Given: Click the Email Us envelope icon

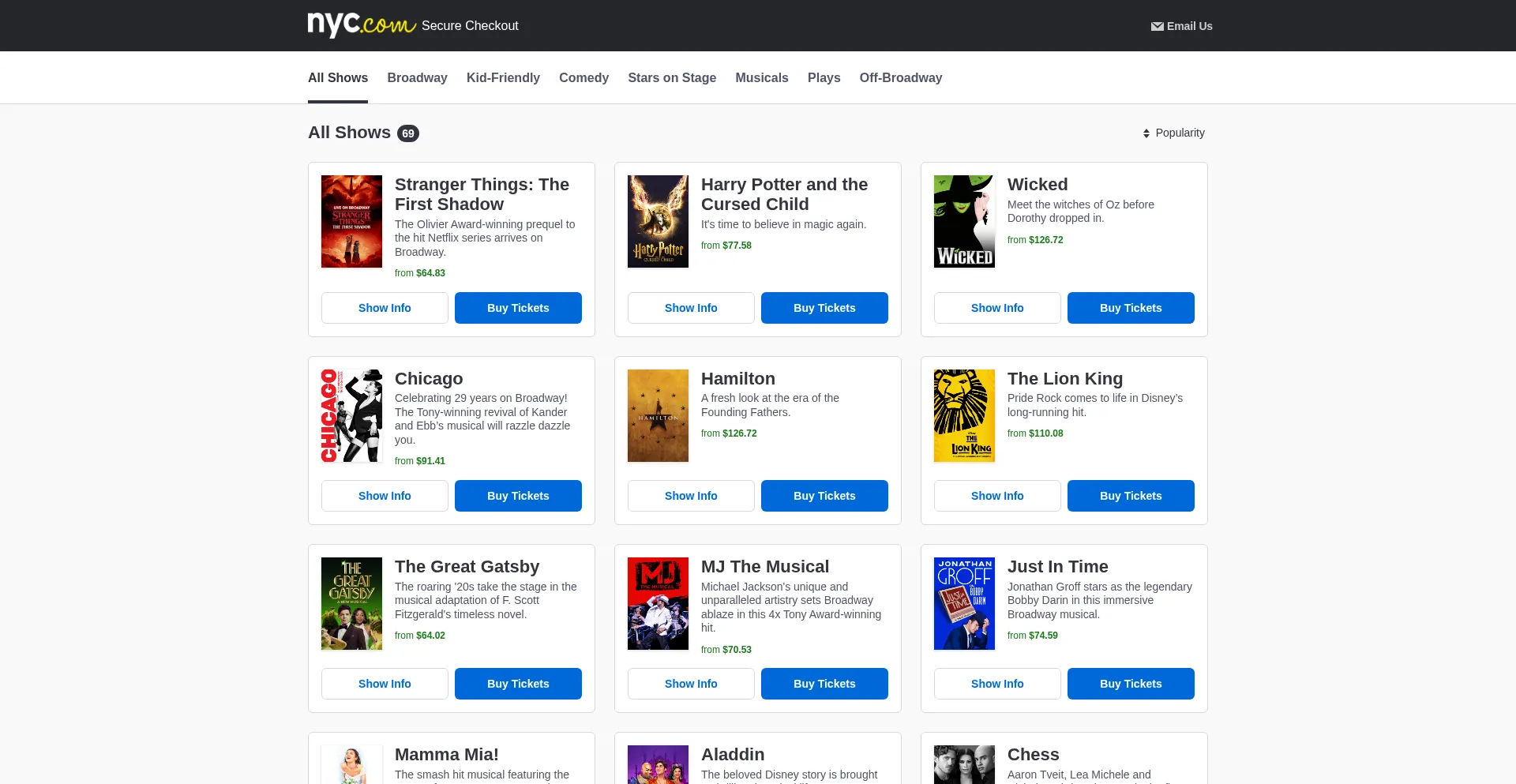Looking at the screenshot, I should (1157, 26).
